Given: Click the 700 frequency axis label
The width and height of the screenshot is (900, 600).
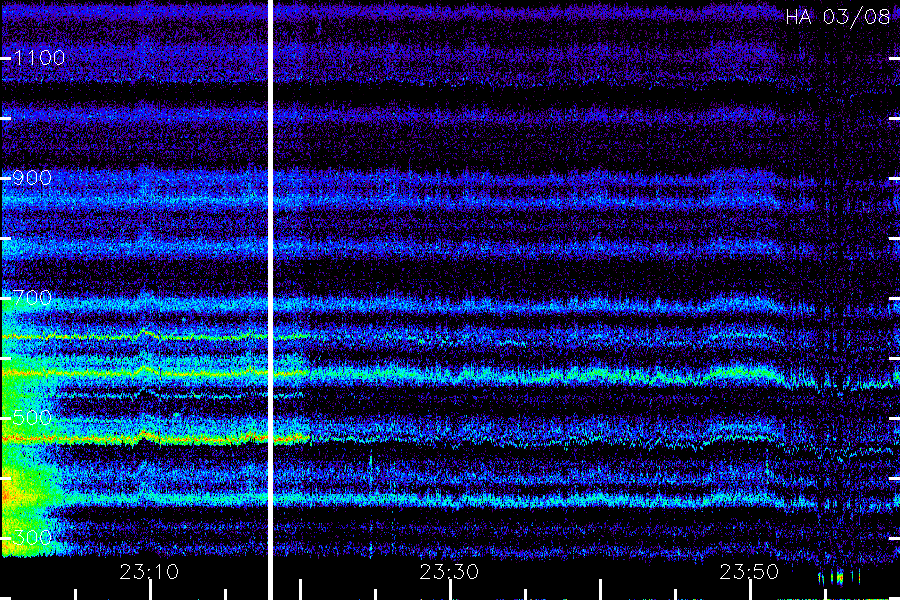Looking at the screenshot, I should [x=32, y=298].
